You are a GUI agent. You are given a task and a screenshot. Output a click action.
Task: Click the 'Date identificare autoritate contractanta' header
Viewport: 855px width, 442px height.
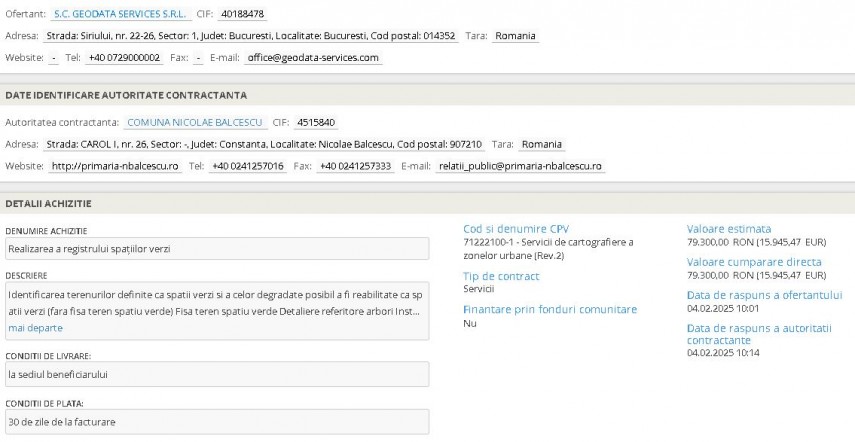pos(126,95)
